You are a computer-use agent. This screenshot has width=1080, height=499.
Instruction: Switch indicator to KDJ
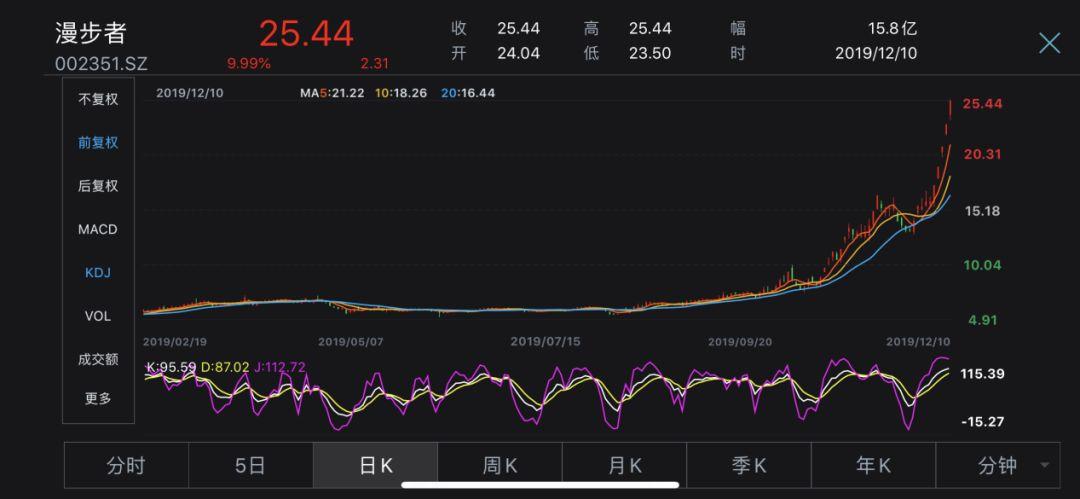[98, 273]
